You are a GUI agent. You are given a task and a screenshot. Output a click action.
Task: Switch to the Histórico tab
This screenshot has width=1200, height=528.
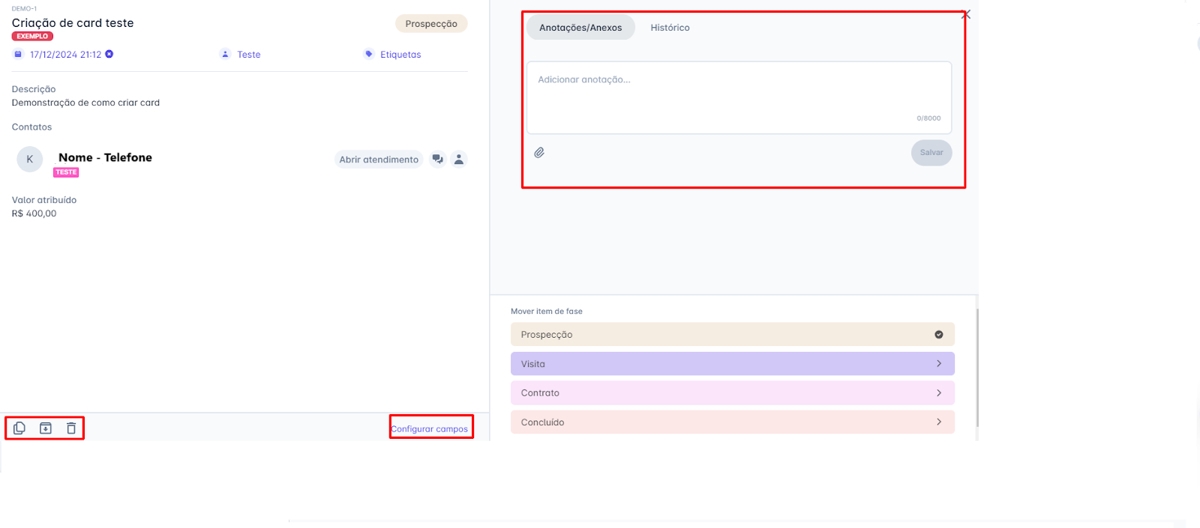click(670, 28)
